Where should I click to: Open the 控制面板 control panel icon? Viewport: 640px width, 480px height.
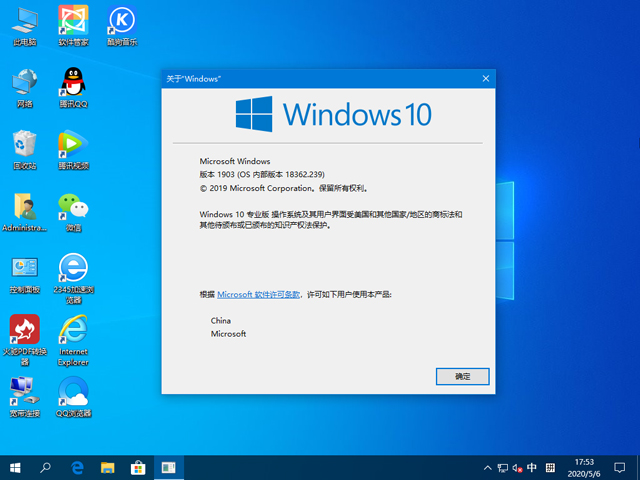tap(25, 276)
